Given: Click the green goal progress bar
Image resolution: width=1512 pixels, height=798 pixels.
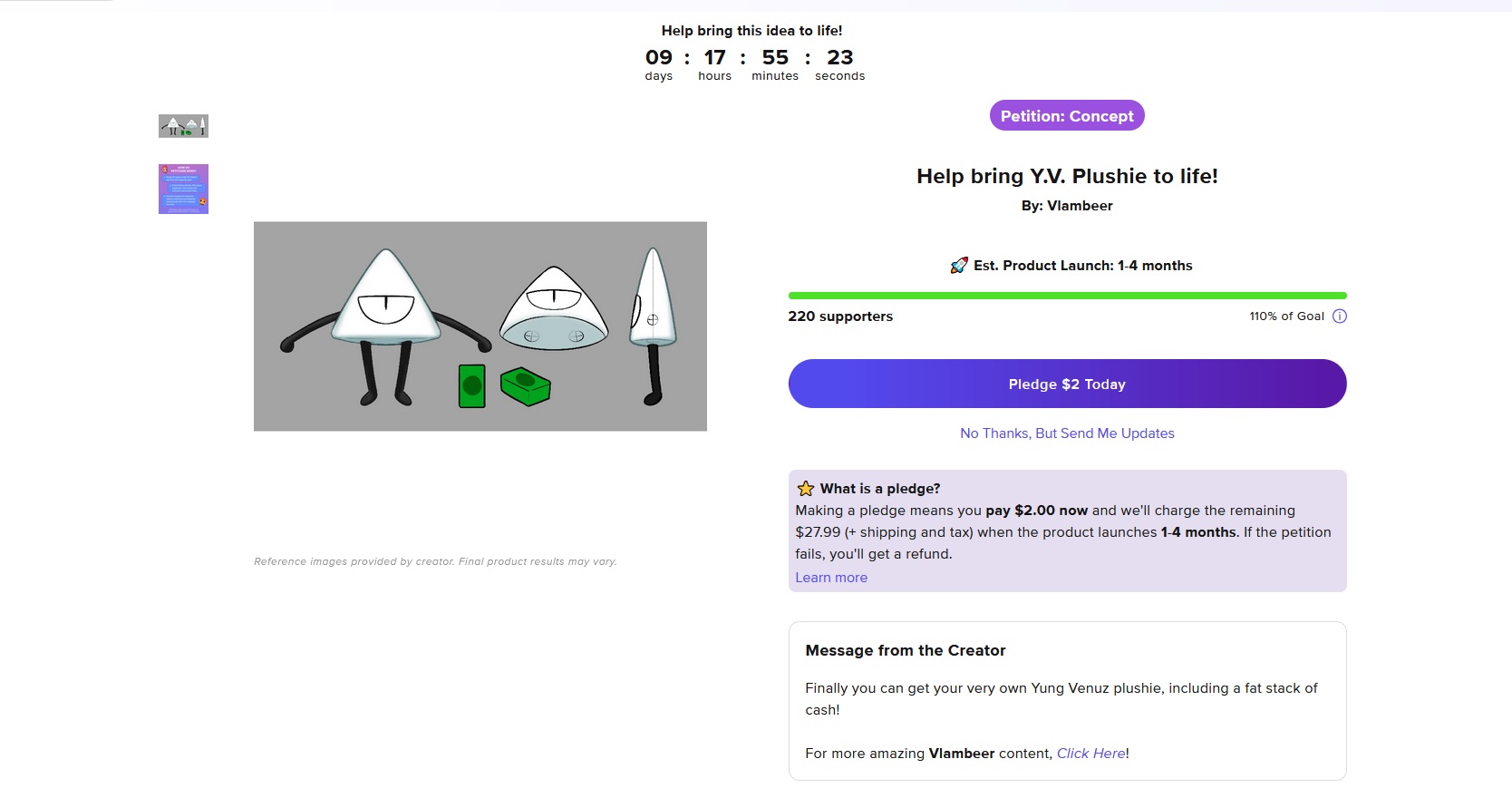Looking at the screenshot, I should click(x=1067, y=296).
